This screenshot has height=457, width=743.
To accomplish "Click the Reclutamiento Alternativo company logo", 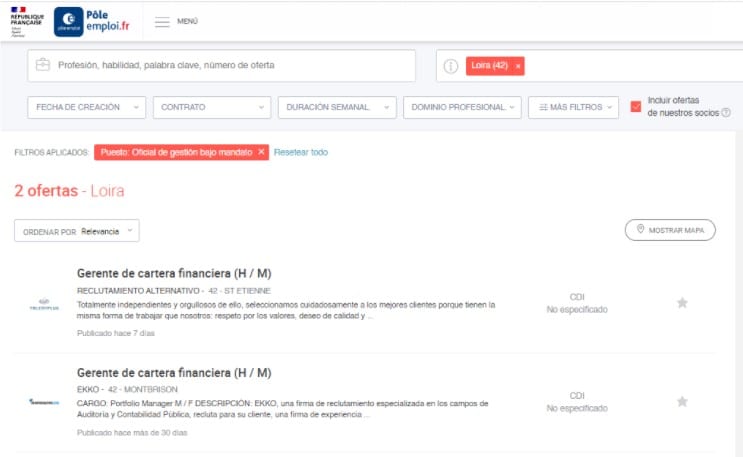I will click(44, 304).
